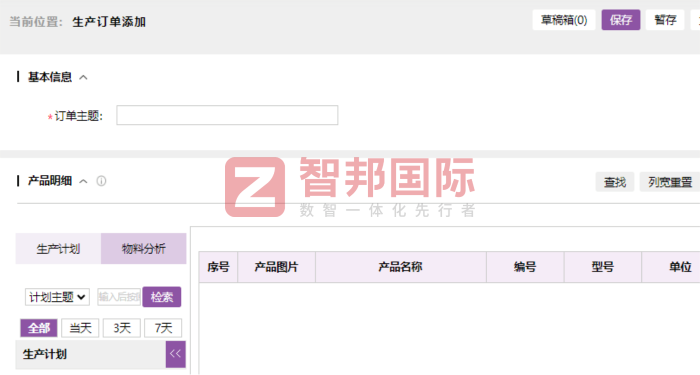Select the 当天 date filter
Image resolution: width=700 pixels, height=375 pixels.
(x=80, y=328)
